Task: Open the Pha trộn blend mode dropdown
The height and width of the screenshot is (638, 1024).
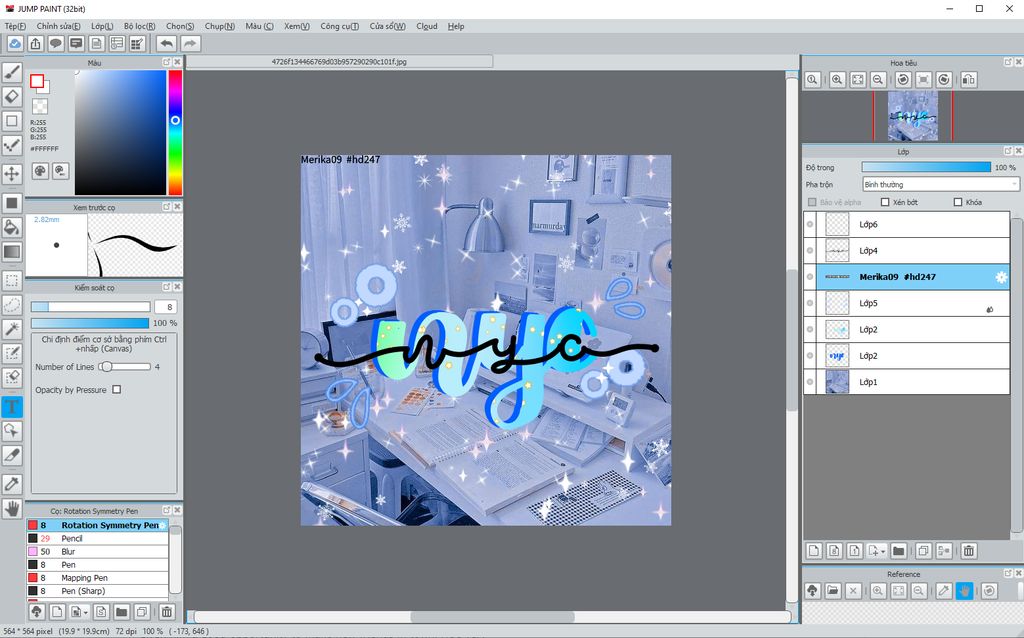Action: tap(940, 184)
